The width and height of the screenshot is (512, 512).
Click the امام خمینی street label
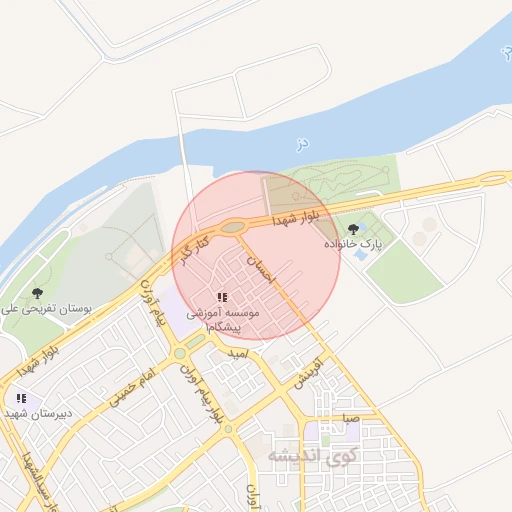132,388
